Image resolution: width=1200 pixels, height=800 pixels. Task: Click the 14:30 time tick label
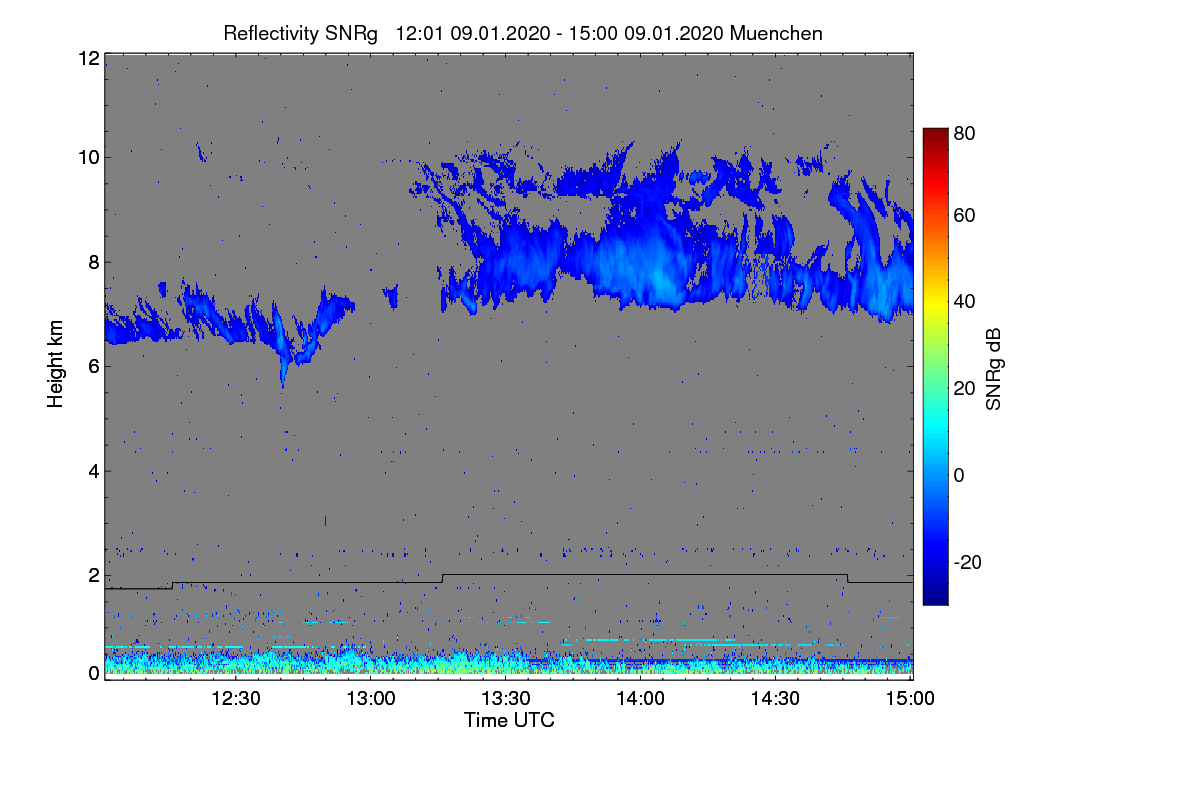(776, 699)
